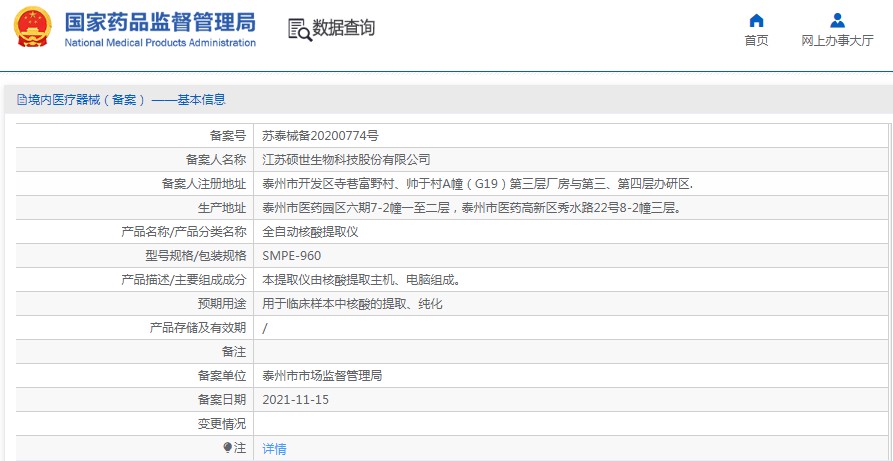Open the 详情 details link
The width and height of the screenshot is (893, 461).
coord(275,448)
